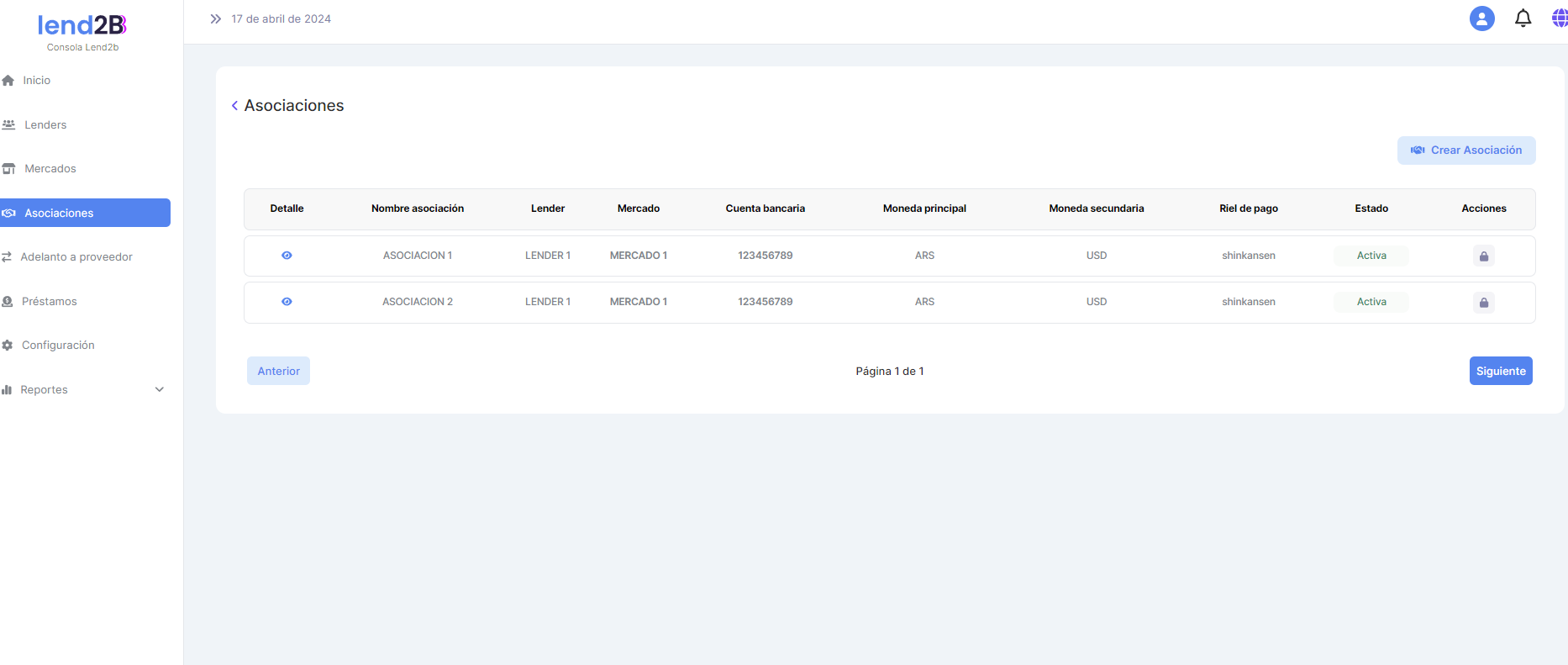Click the lend2B logo
Screen dimensions: 1568x665
[82, 26]
